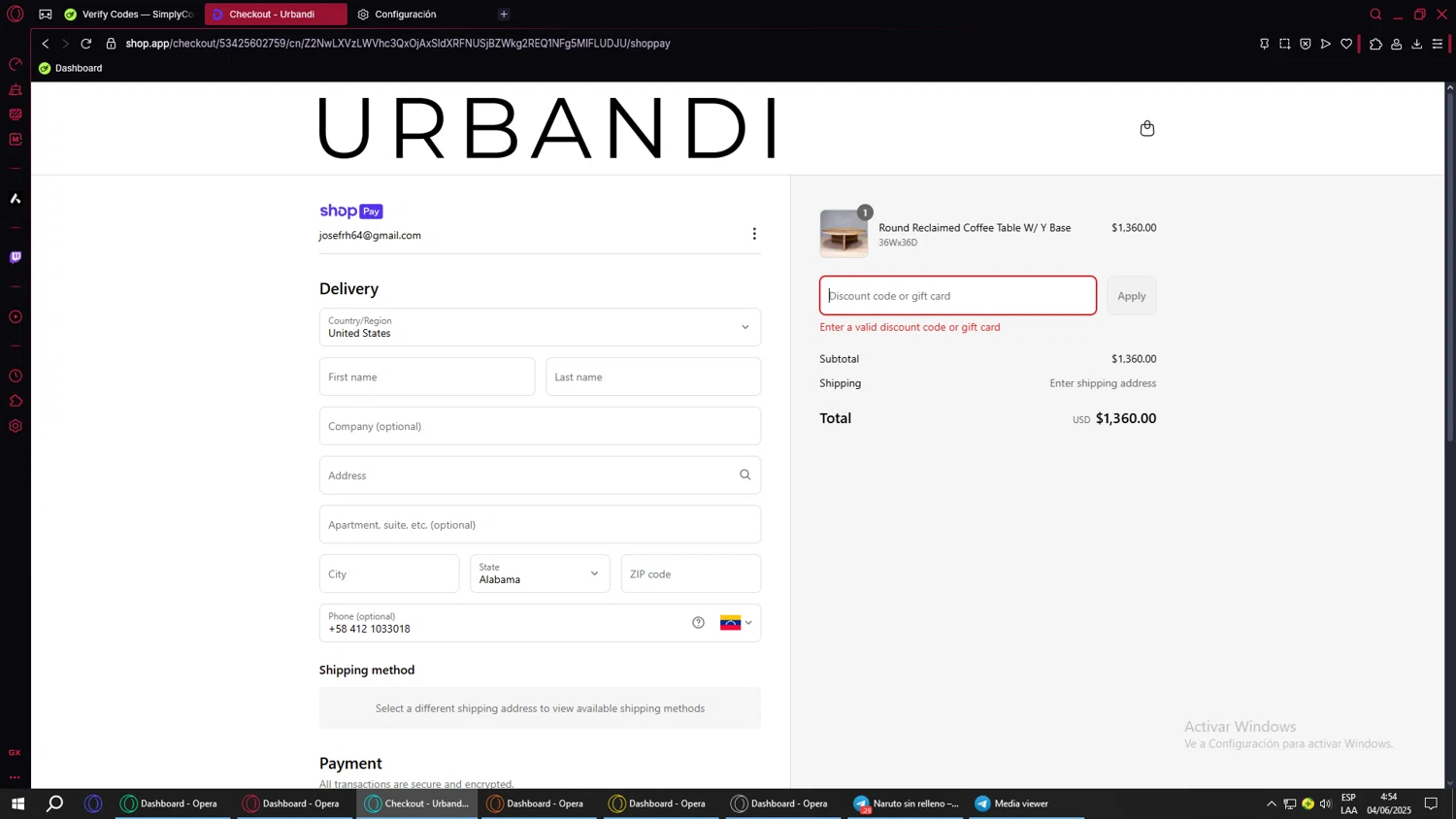Focus the Discount code or gift card field
This screenshot has height=819, width=1456.
pyautogui.click(x=958, y=296)
